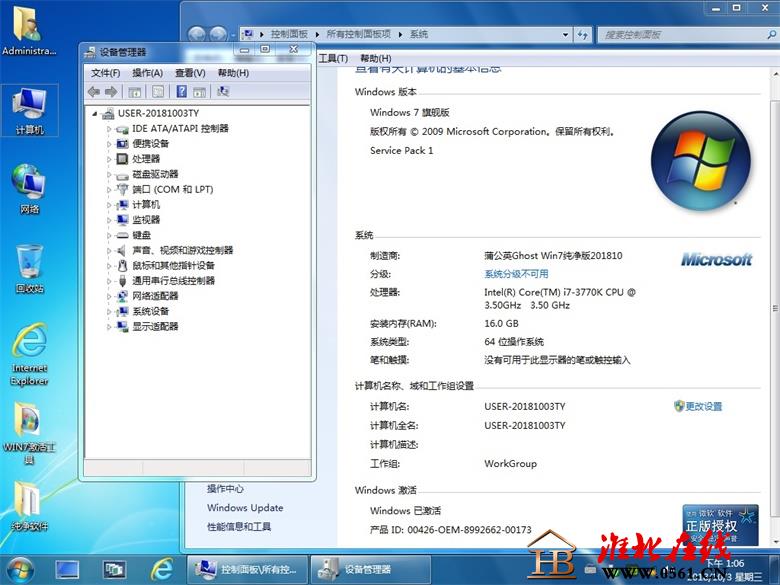
Task: Open the 文件(F) menu in Device Manager
Action: [105, 73]
